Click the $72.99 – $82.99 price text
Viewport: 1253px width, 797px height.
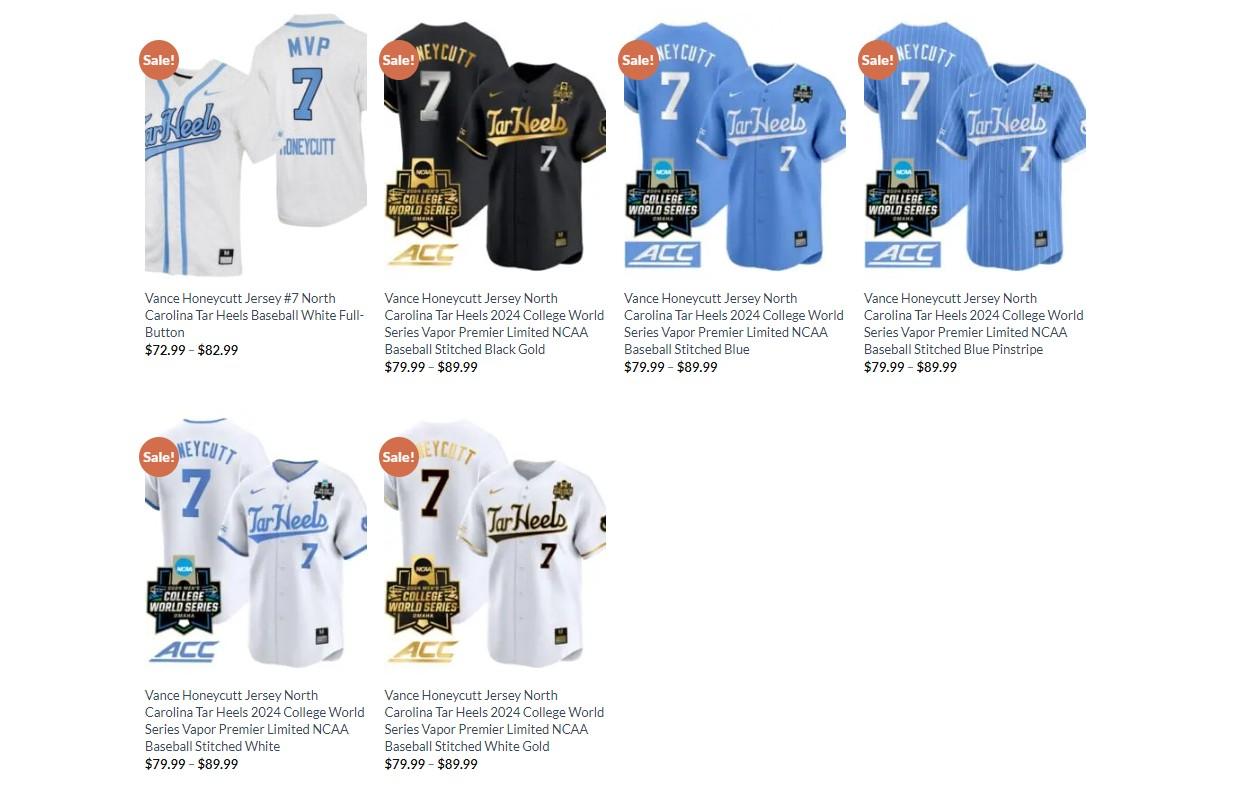pyautogui.click(x=191, y=350)
